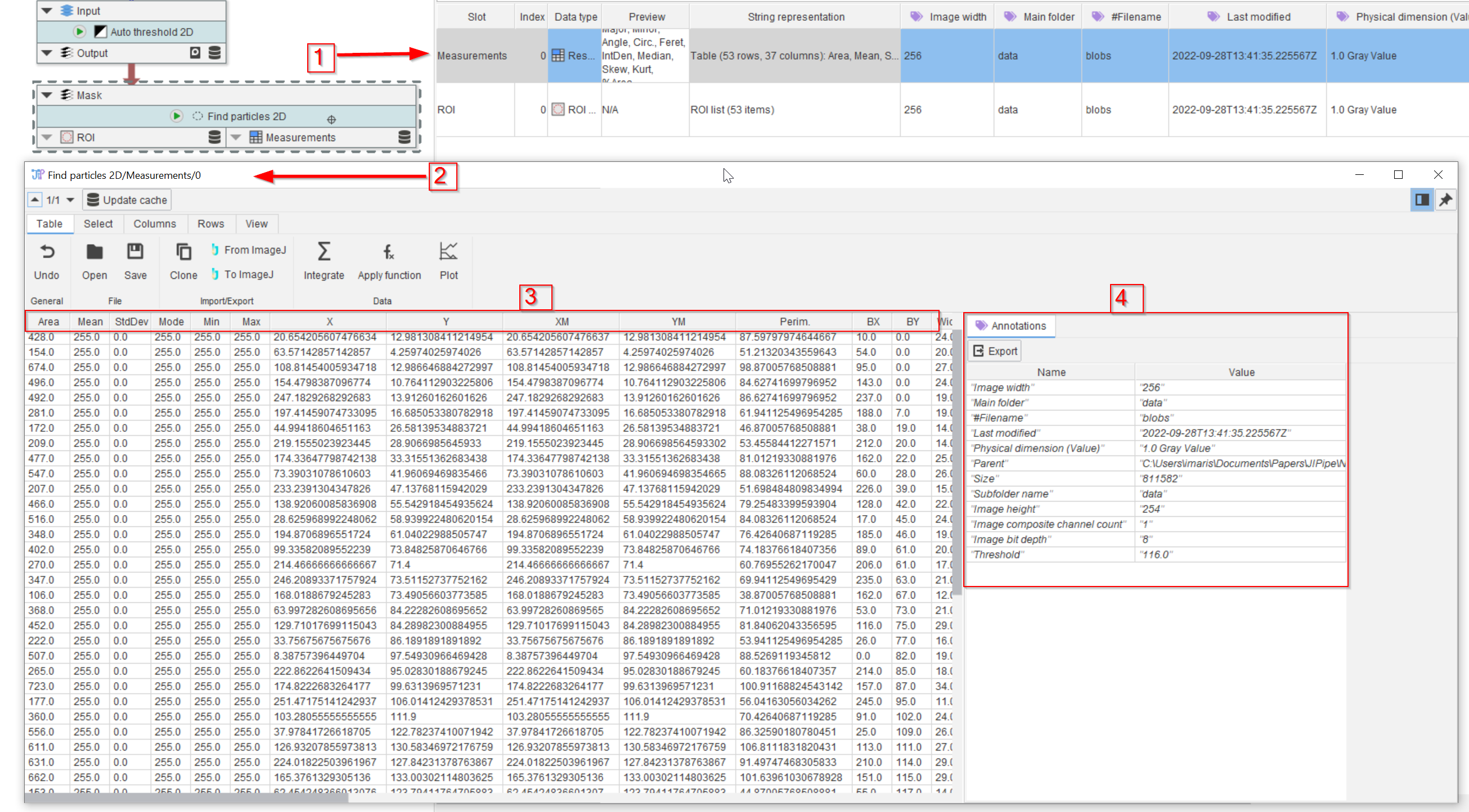Open the Rows tab
Viewport: 1469px width, 812px height.
pos(210,224)
